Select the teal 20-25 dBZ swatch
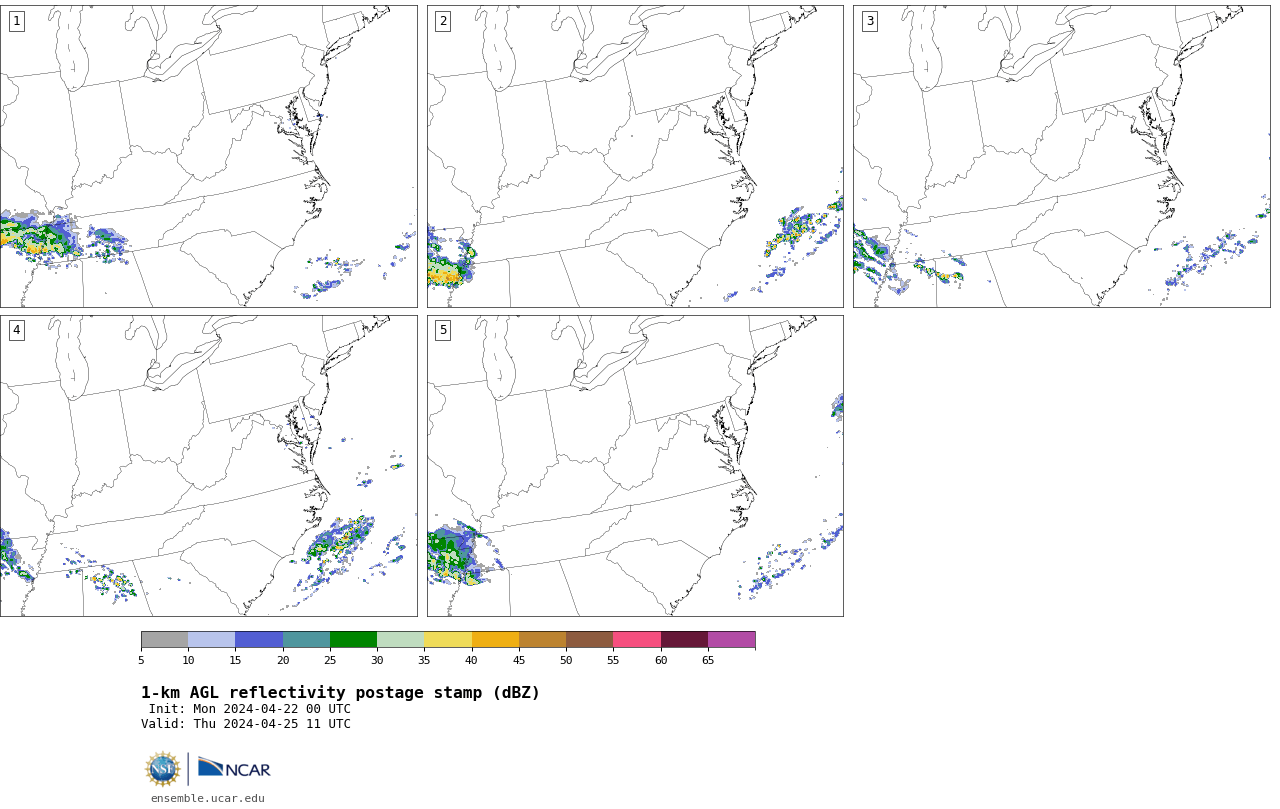Image resolution: width=1280 pixels, height=809 pixels. (306, 640)
